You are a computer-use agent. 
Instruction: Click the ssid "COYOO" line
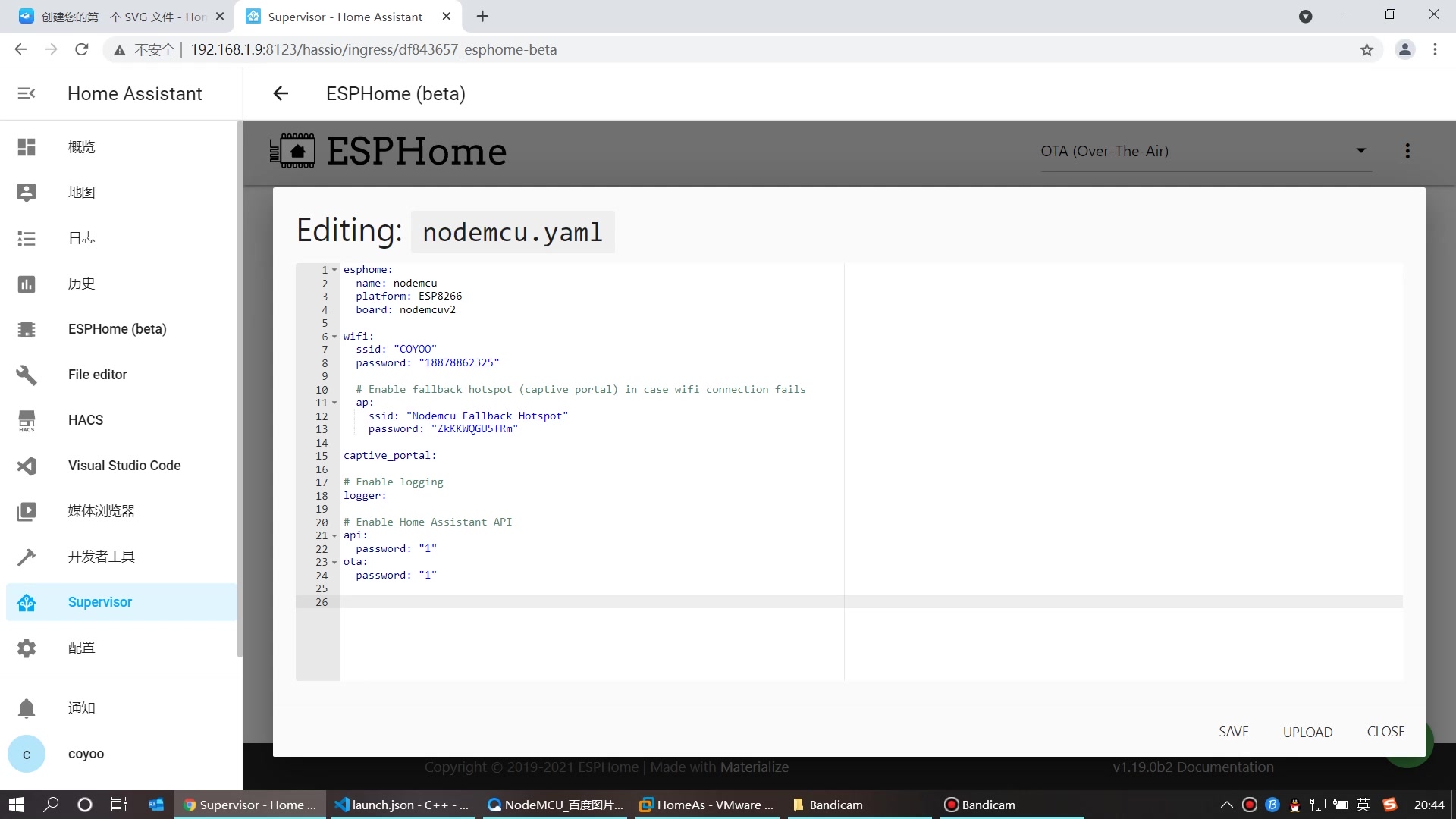(x=396, y=350)
